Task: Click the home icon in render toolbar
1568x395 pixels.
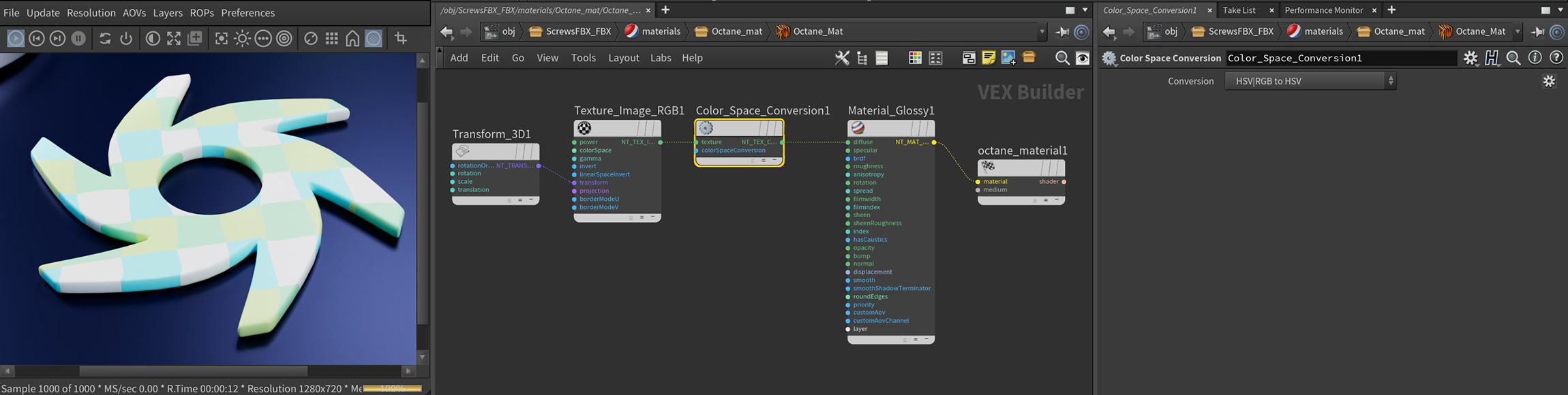Action: tap(352, 39)
